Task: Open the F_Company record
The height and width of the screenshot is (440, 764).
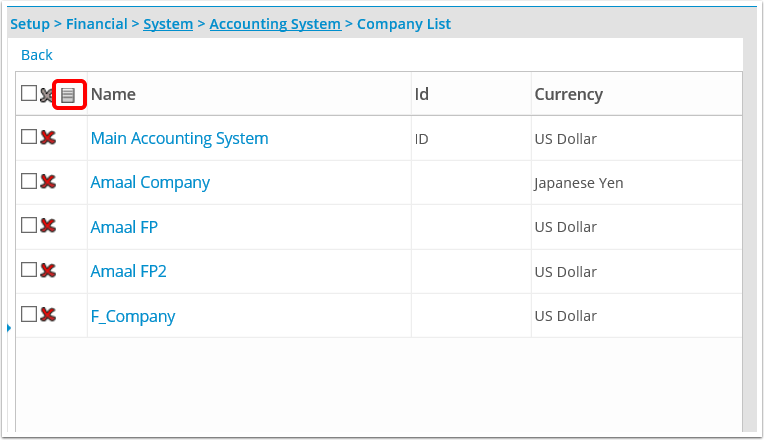Action: click(x=133, y=317)
